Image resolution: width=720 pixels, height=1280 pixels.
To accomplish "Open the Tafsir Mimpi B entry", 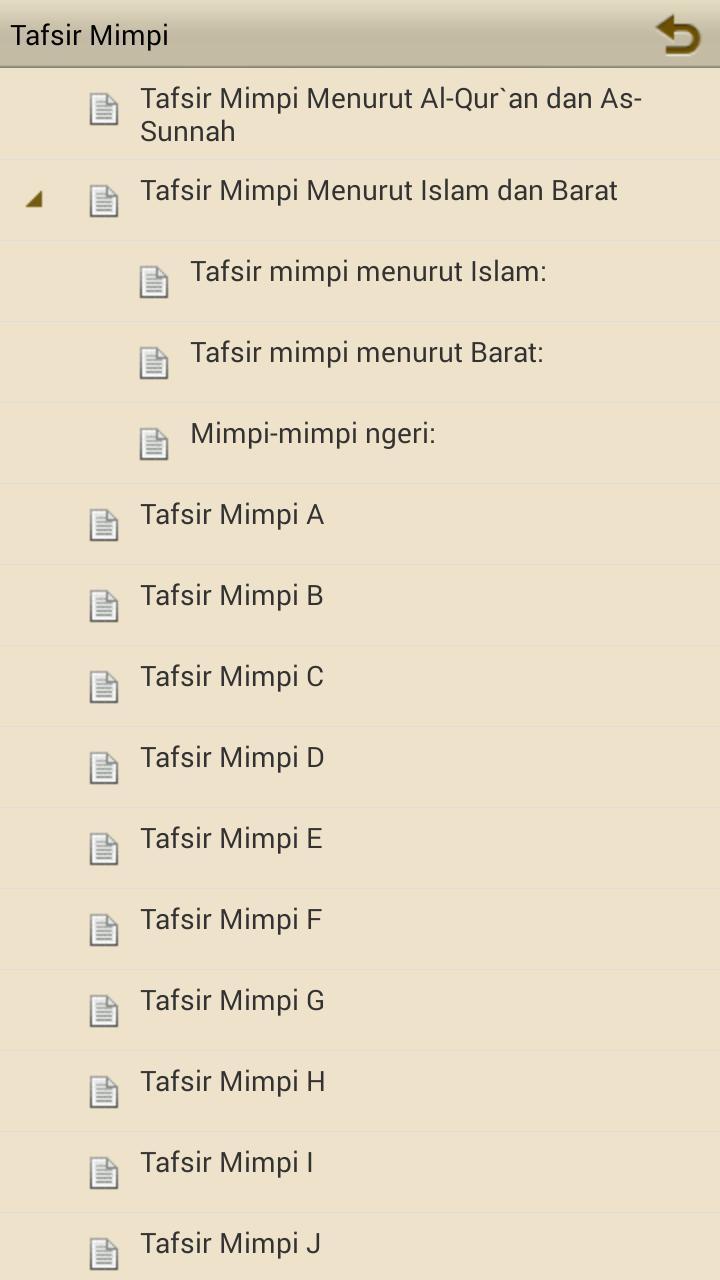I will (231, 595).
